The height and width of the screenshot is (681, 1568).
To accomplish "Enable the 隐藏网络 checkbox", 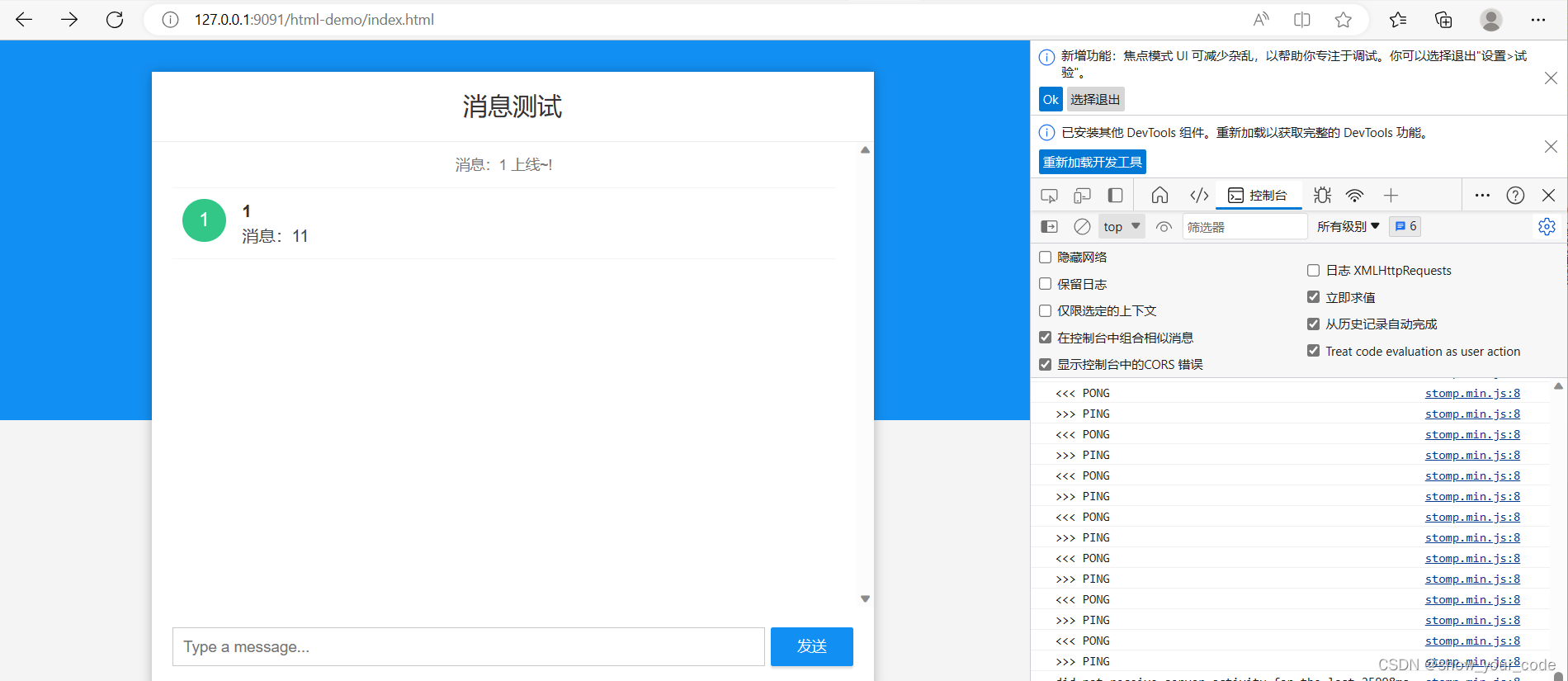I will 1045,257.
